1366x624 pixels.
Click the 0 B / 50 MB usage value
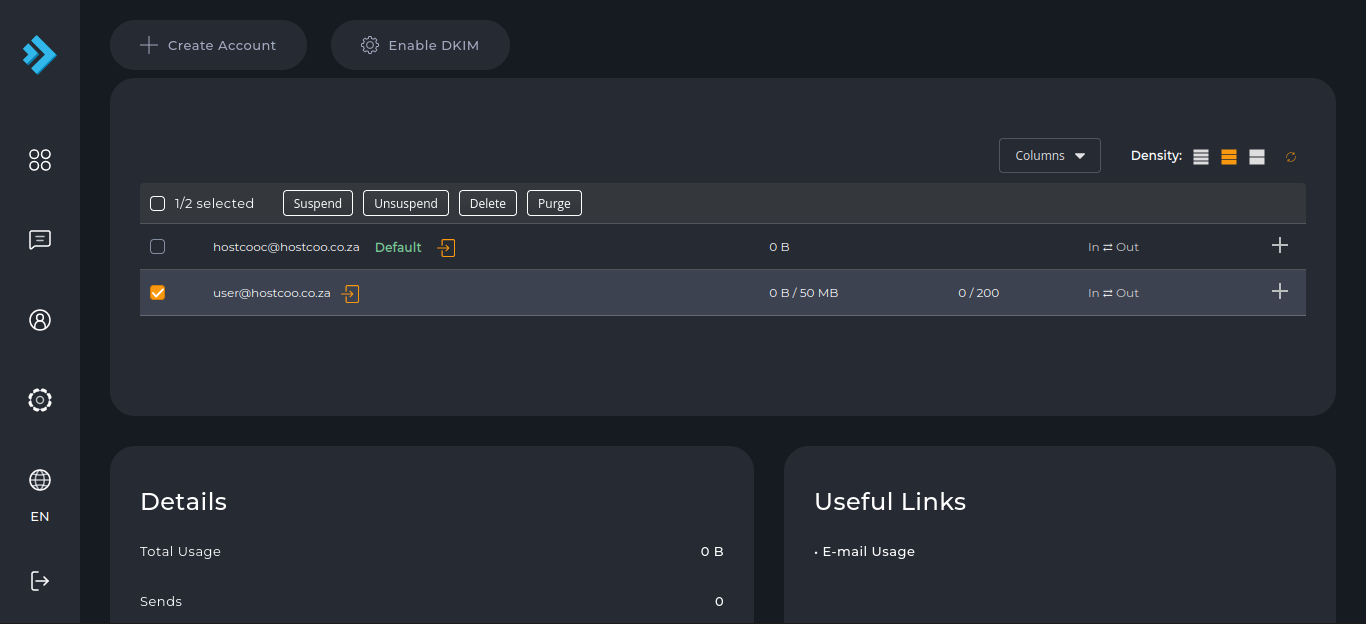(804, 293)
